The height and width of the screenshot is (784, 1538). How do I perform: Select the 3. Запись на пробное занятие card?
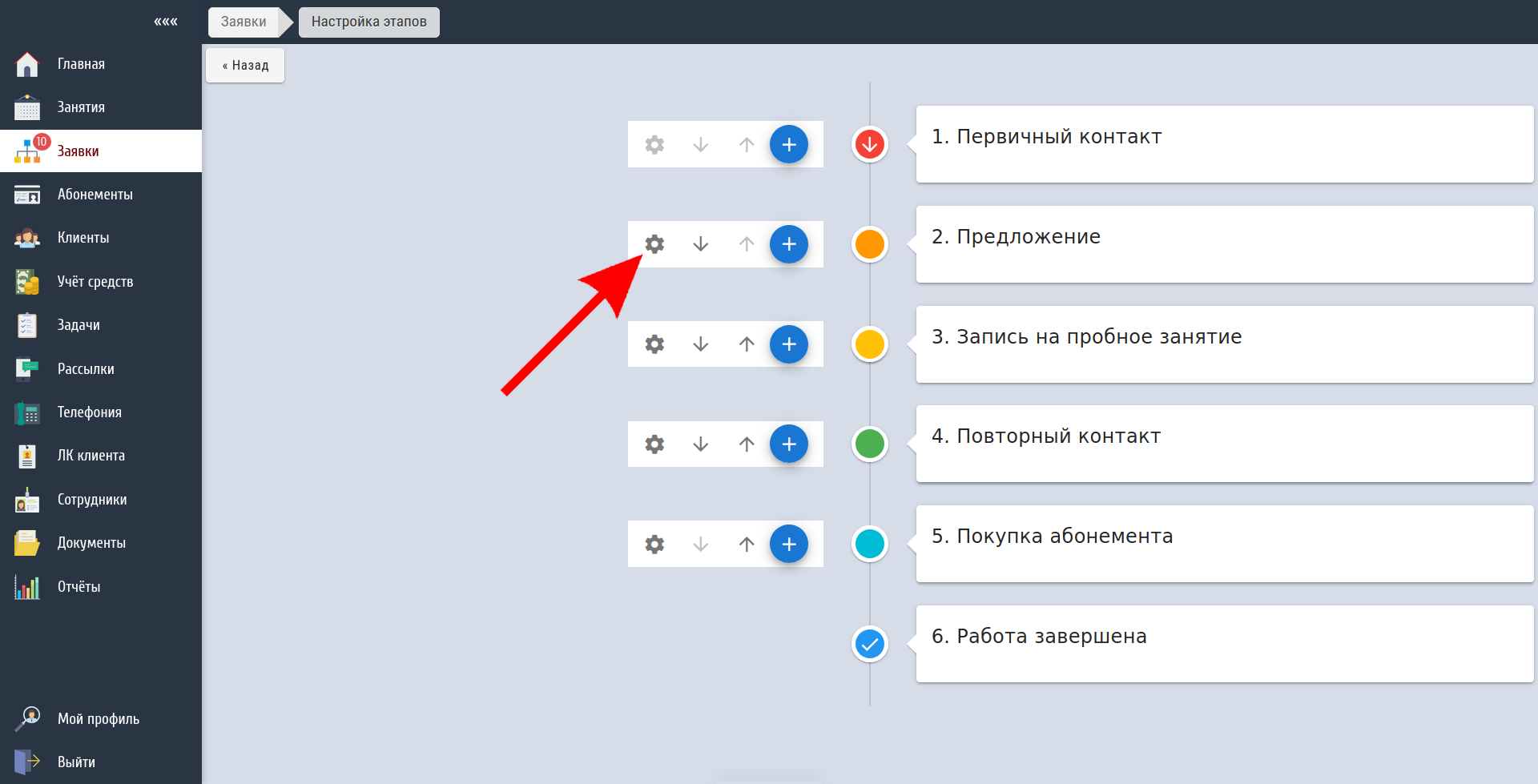click(x=1225, y=344)
